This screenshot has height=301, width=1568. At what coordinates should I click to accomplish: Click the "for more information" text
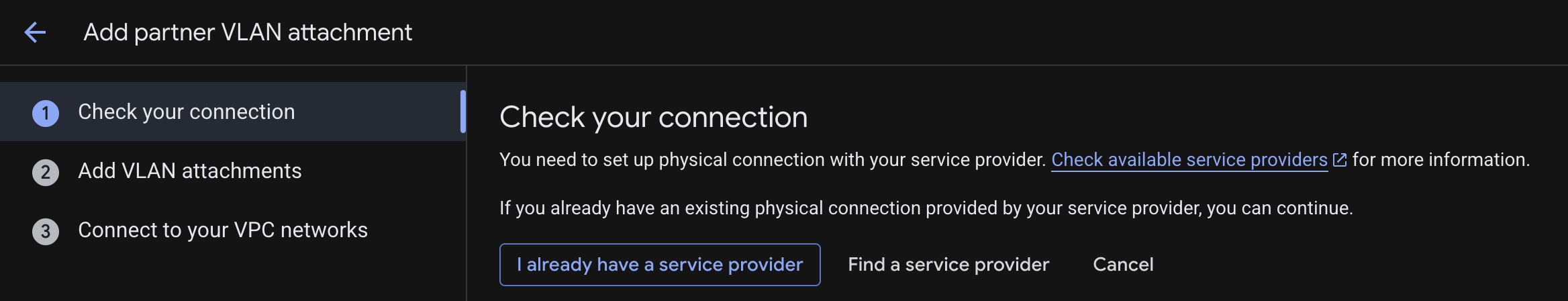click(1440, 160)
